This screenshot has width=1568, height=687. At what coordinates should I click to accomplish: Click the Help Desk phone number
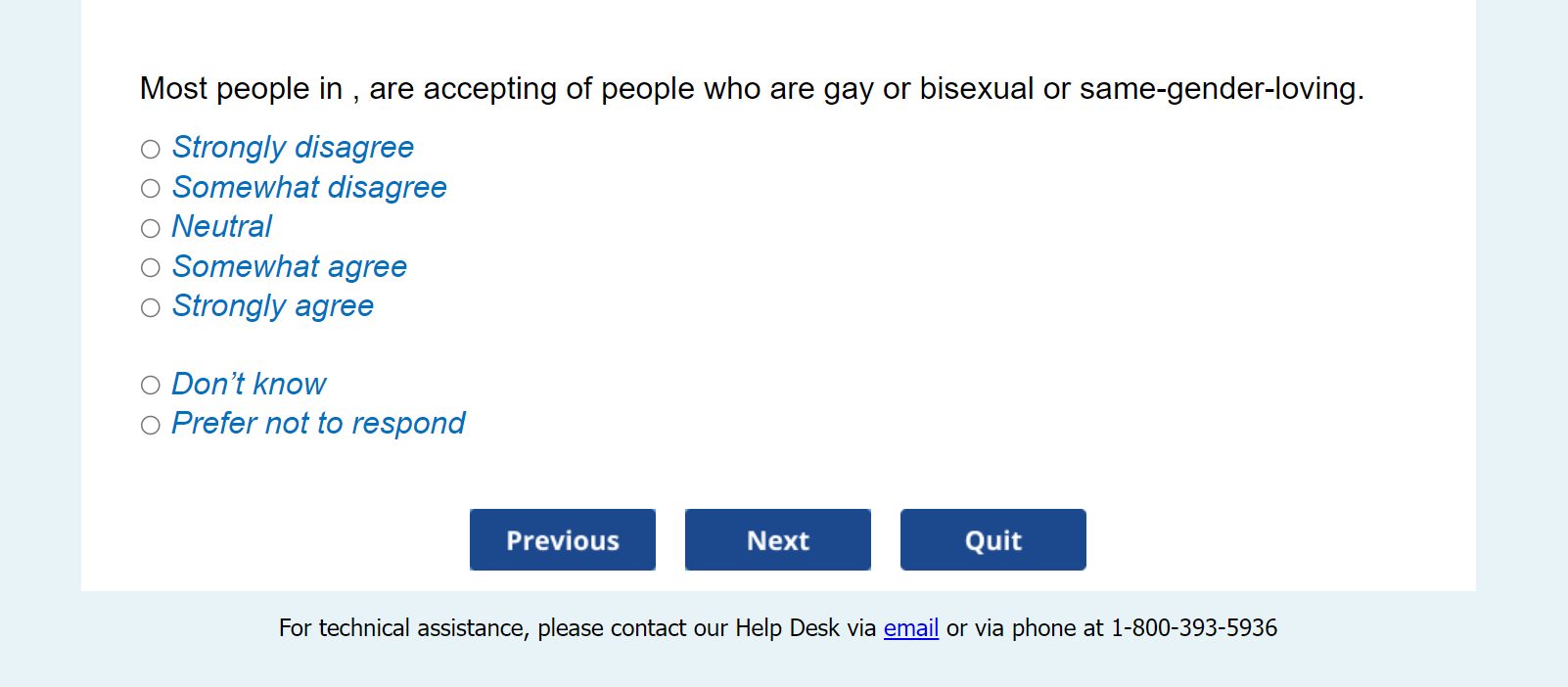(x=1193, y=628)
